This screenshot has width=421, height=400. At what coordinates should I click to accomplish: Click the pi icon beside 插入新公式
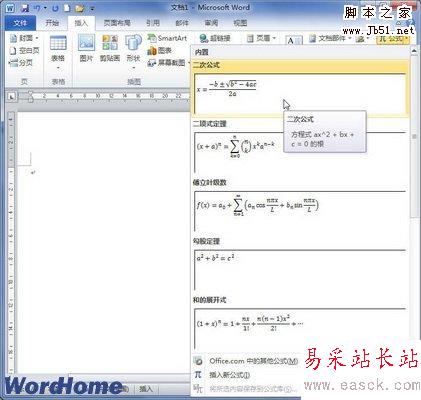point(198,375)
